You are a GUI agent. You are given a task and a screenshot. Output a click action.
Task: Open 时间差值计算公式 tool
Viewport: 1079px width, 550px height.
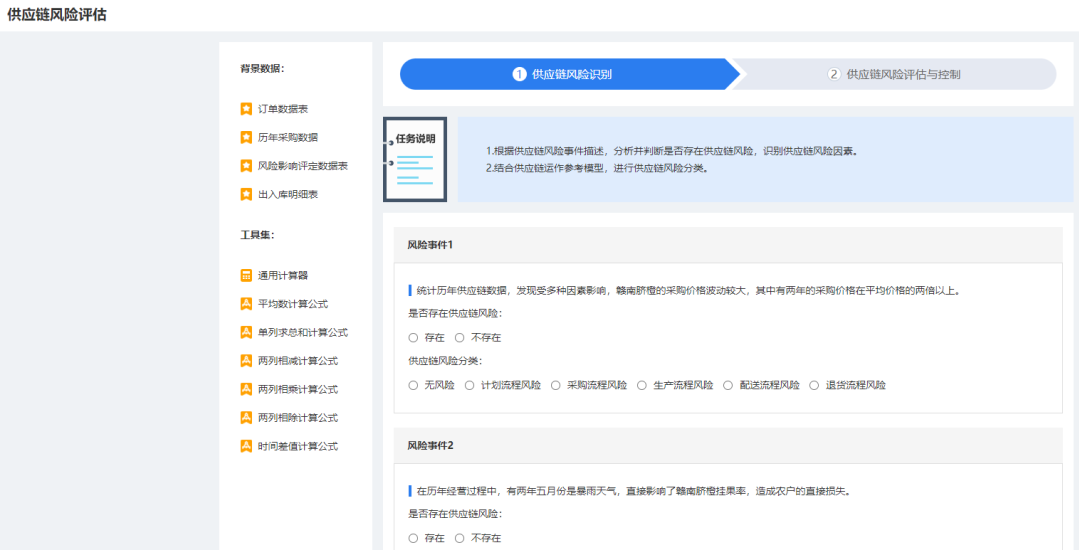click(298, 446)
